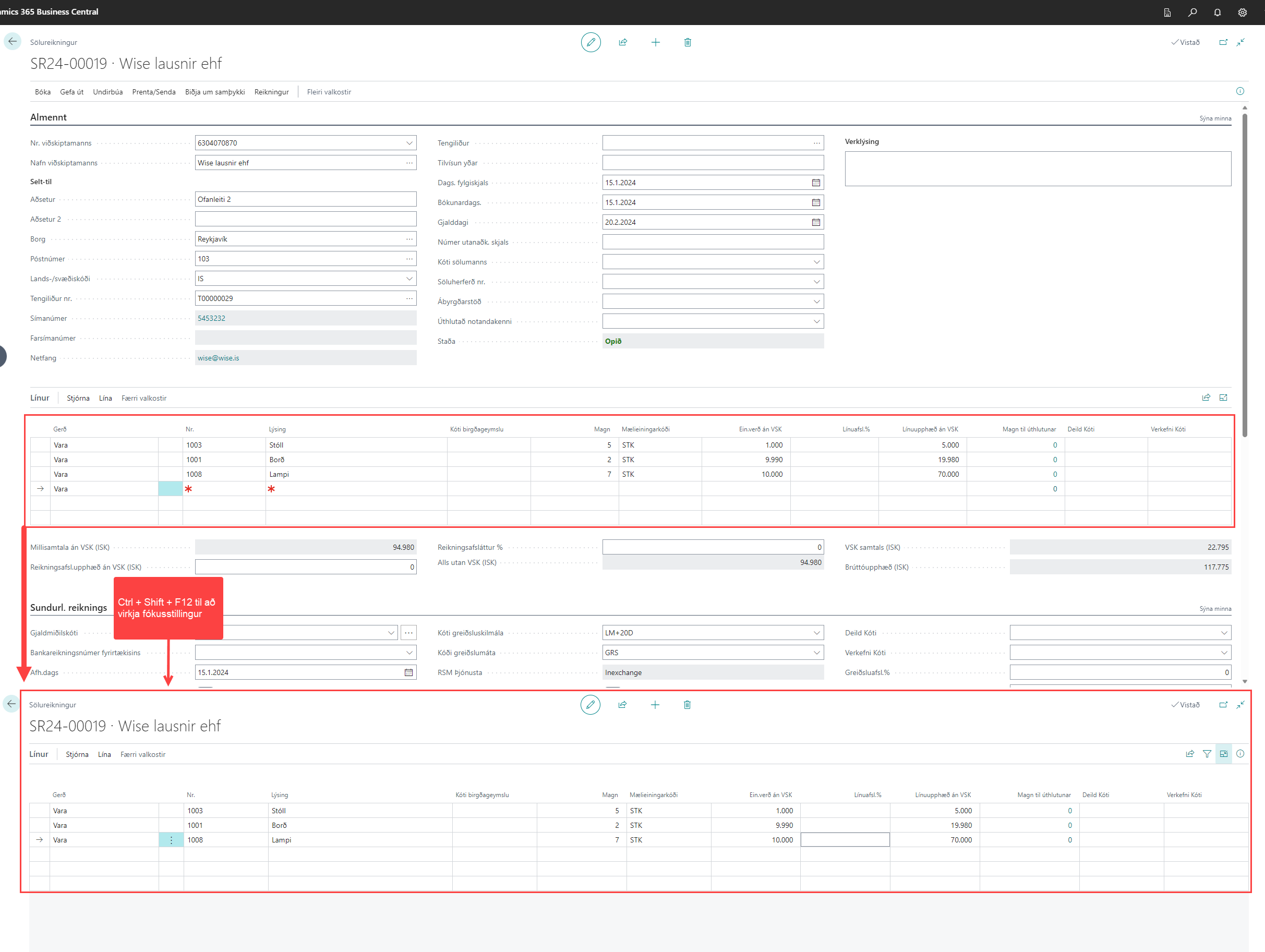This screenshot has height=952, width=1265.
Task: Open the Kóti greiðsluskilmála dropdown
Action: click(x=816, y=633)
